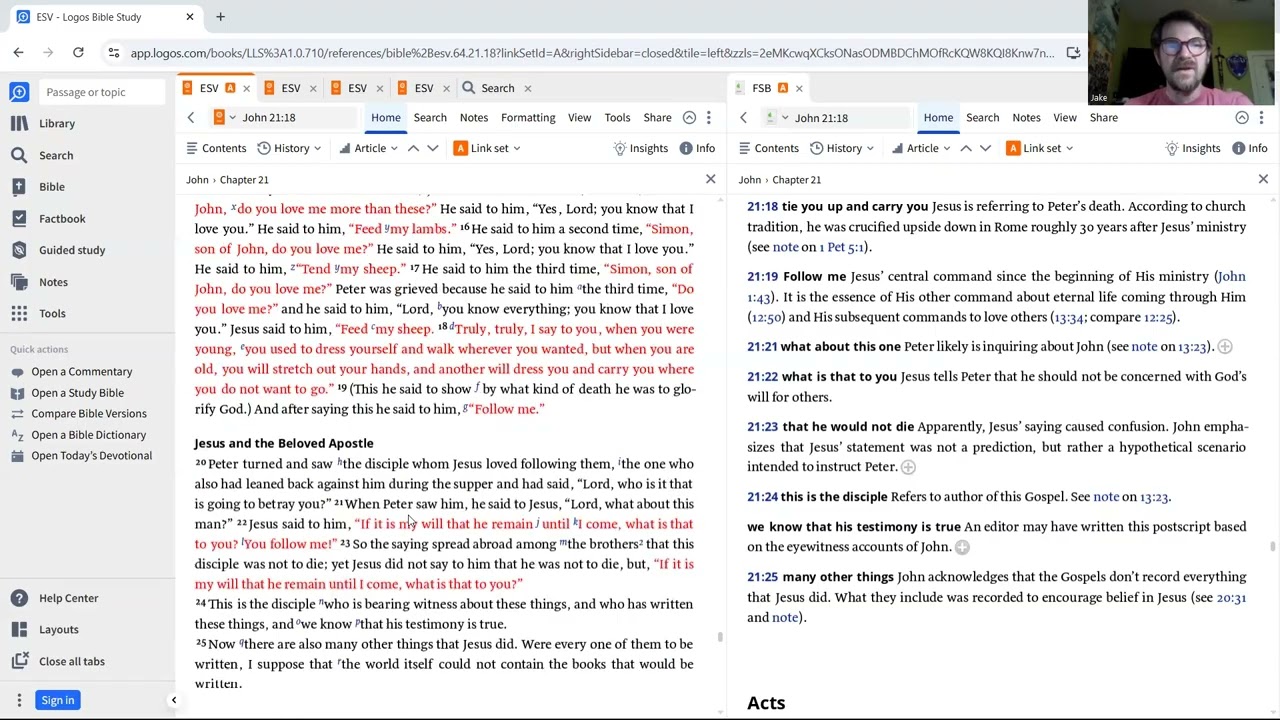Open the 1 Pet 5:1 cross-reference link

842,247
